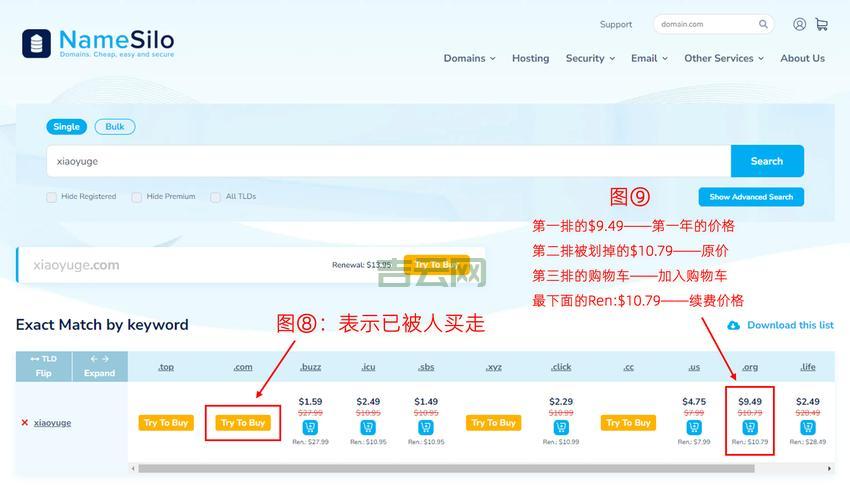Screen dimensions: 850x500
Task: Add .us domain to cart
Action: tap(694, 428)
